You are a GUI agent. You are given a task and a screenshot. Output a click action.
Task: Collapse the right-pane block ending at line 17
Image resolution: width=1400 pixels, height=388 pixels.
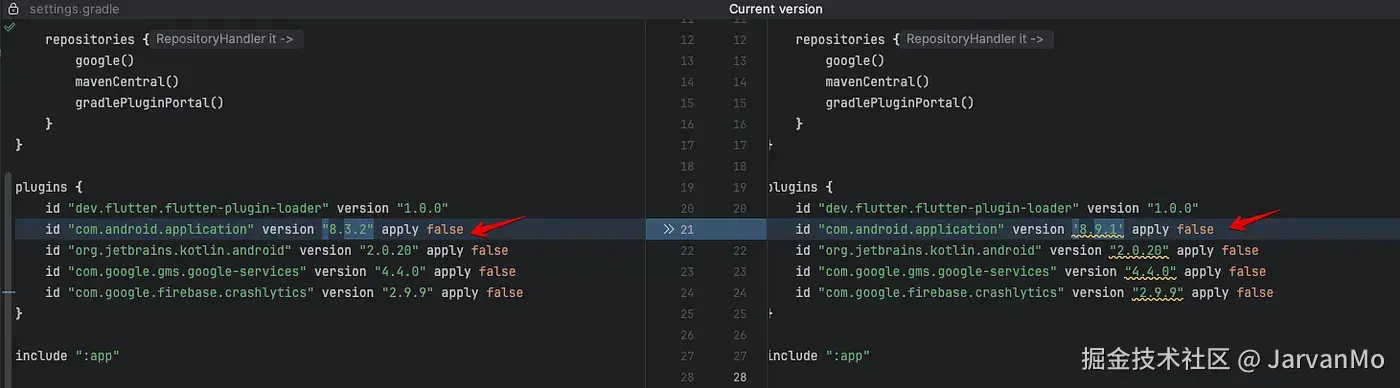pos(769,145)
